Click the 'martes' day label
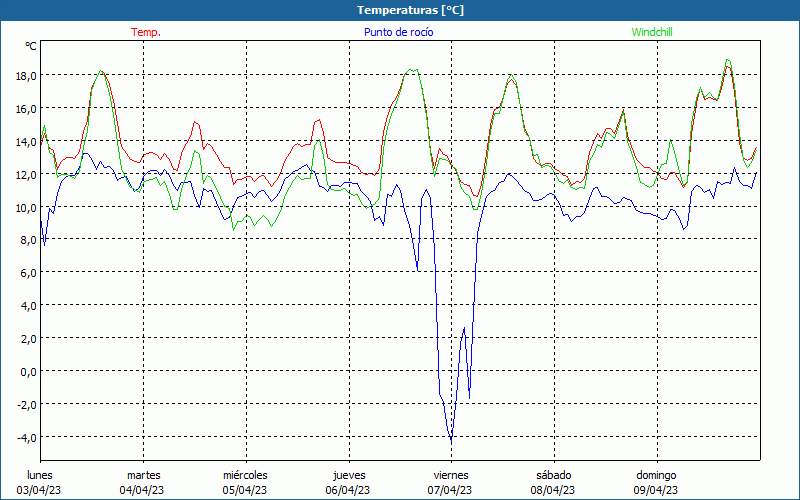The height and width of the screenshot is (500, 800). coord(143,475)
